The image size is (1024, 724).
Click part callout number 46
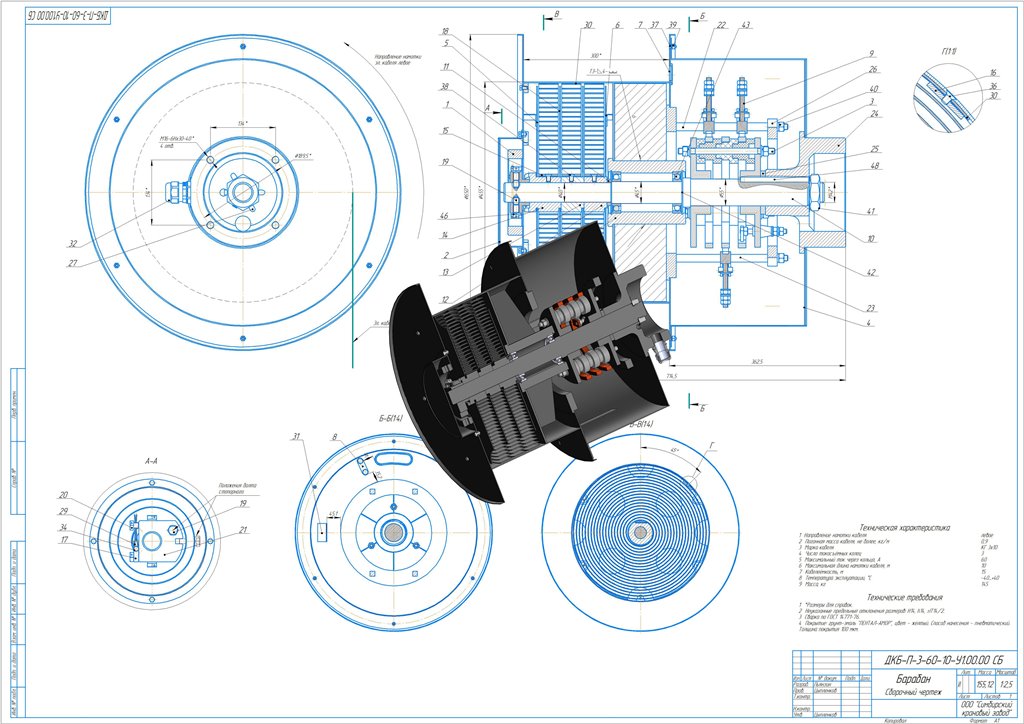[x=444, y=215]
